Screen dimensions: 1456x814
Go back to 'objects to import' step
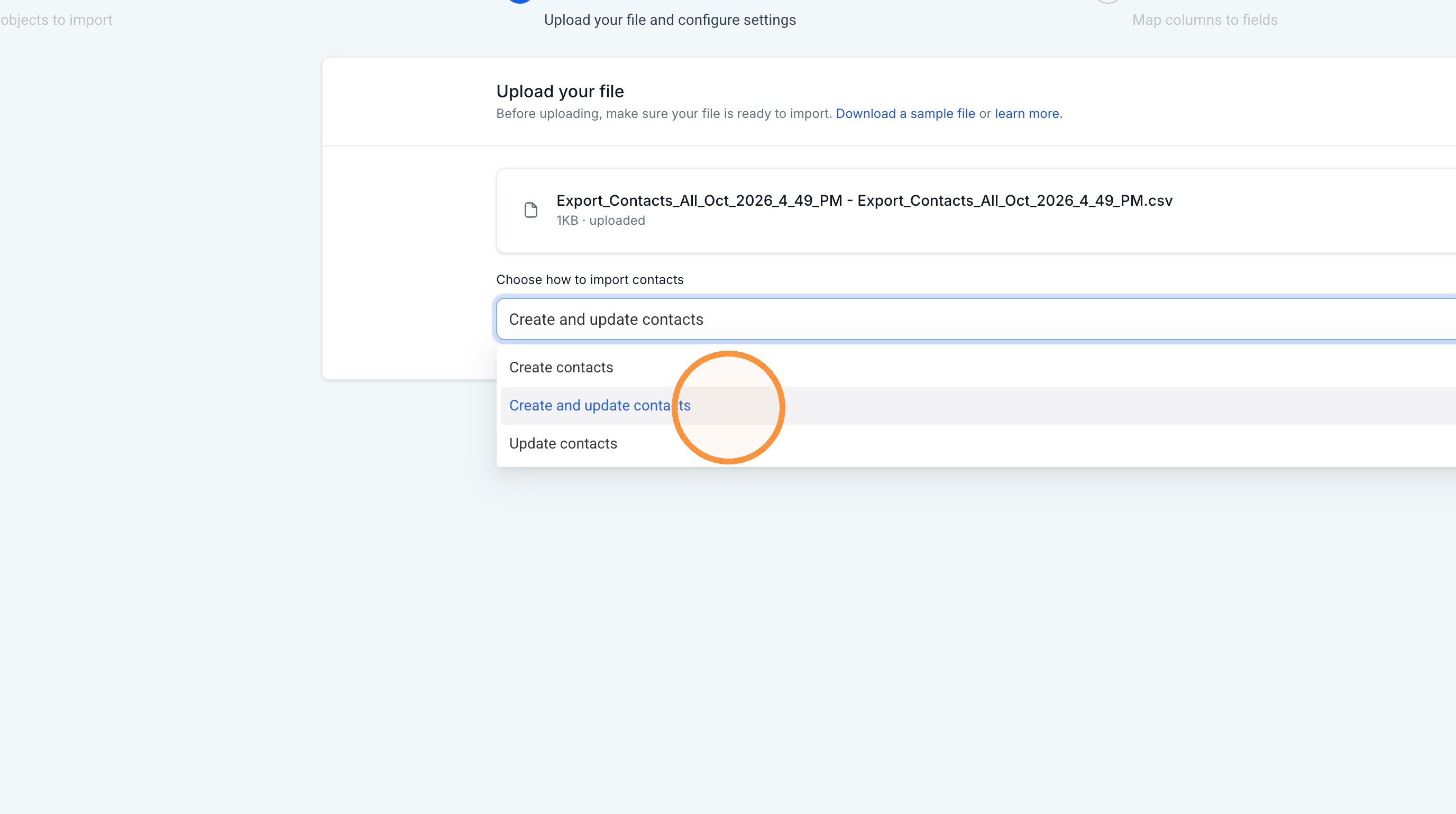point(57,20)
